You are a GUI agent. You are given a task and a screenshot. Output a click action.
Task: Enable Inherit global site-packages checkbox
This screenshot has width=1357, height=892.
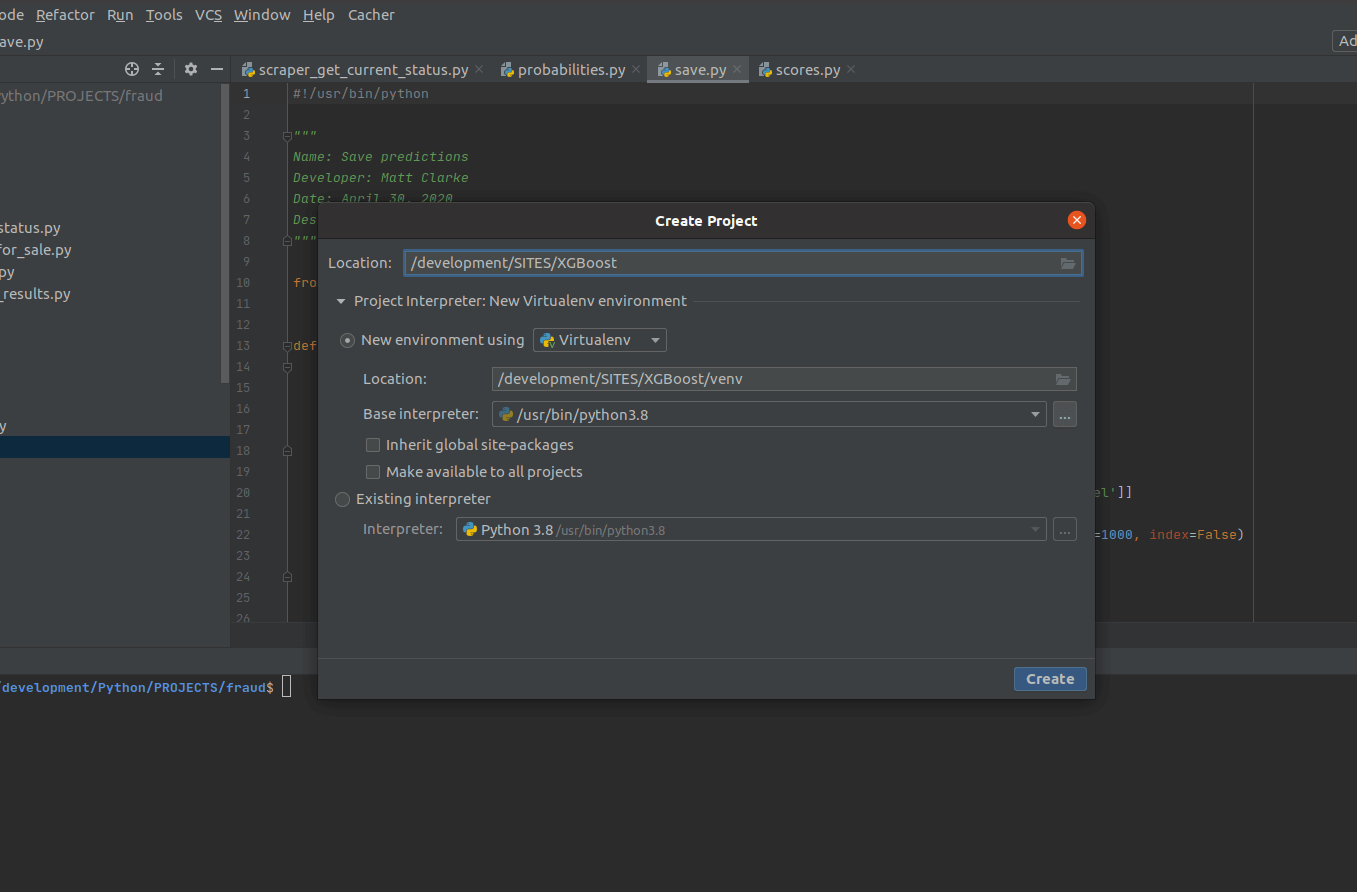coord(373,445)
